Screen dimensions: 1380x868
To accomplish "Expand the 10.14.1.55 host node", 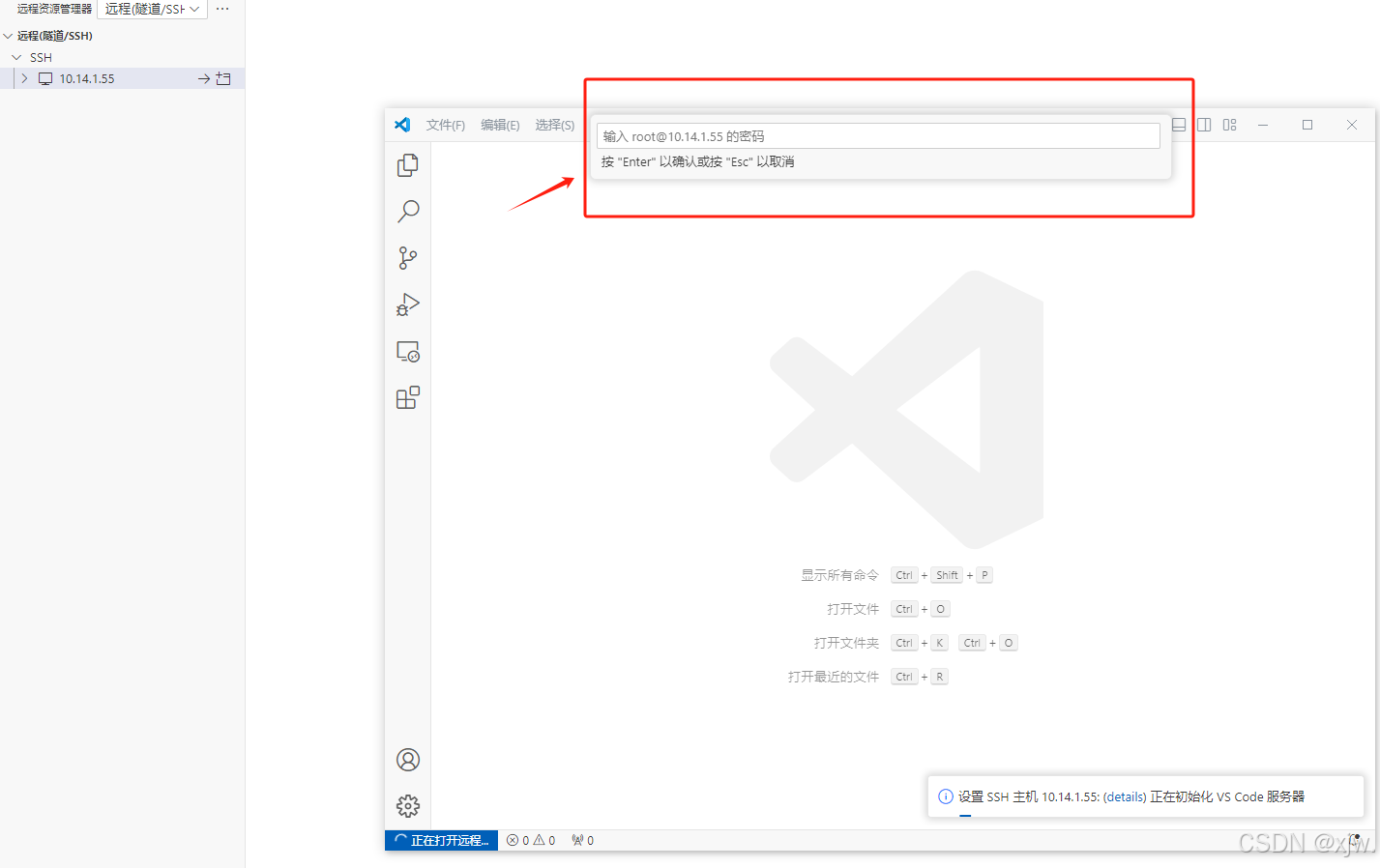I will (x=24, y=79).
